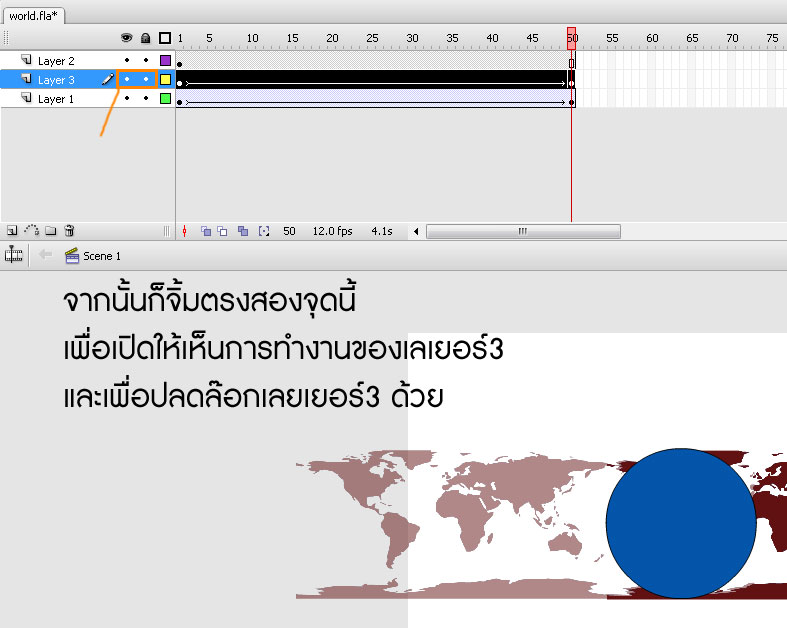Image resolution: width=787 pixels, height=628 pixels.
Task: Enable Onion Skin
Action: [206, 231]
